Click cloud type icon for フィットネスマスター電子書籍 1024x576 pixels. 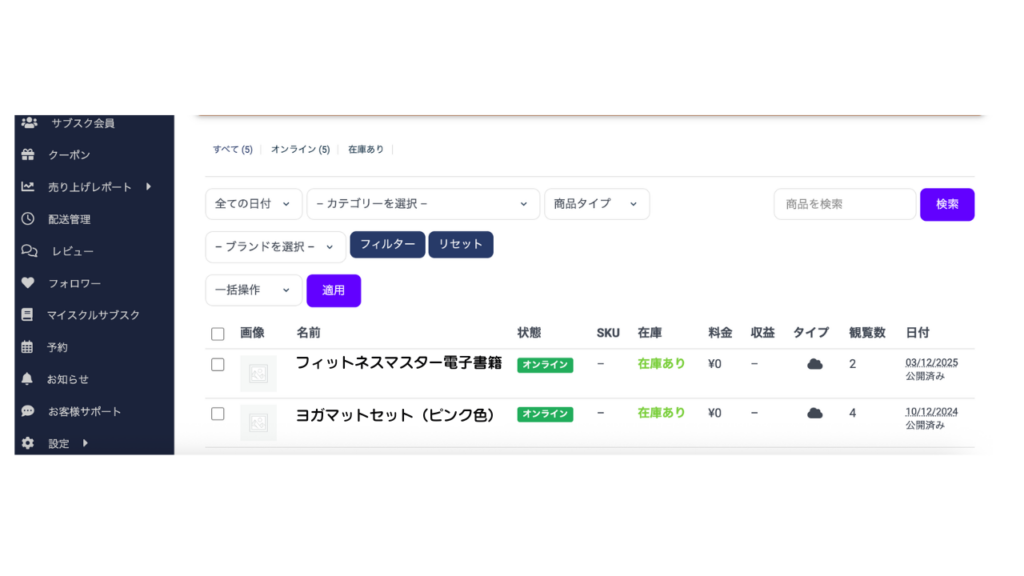coord(814,364)
